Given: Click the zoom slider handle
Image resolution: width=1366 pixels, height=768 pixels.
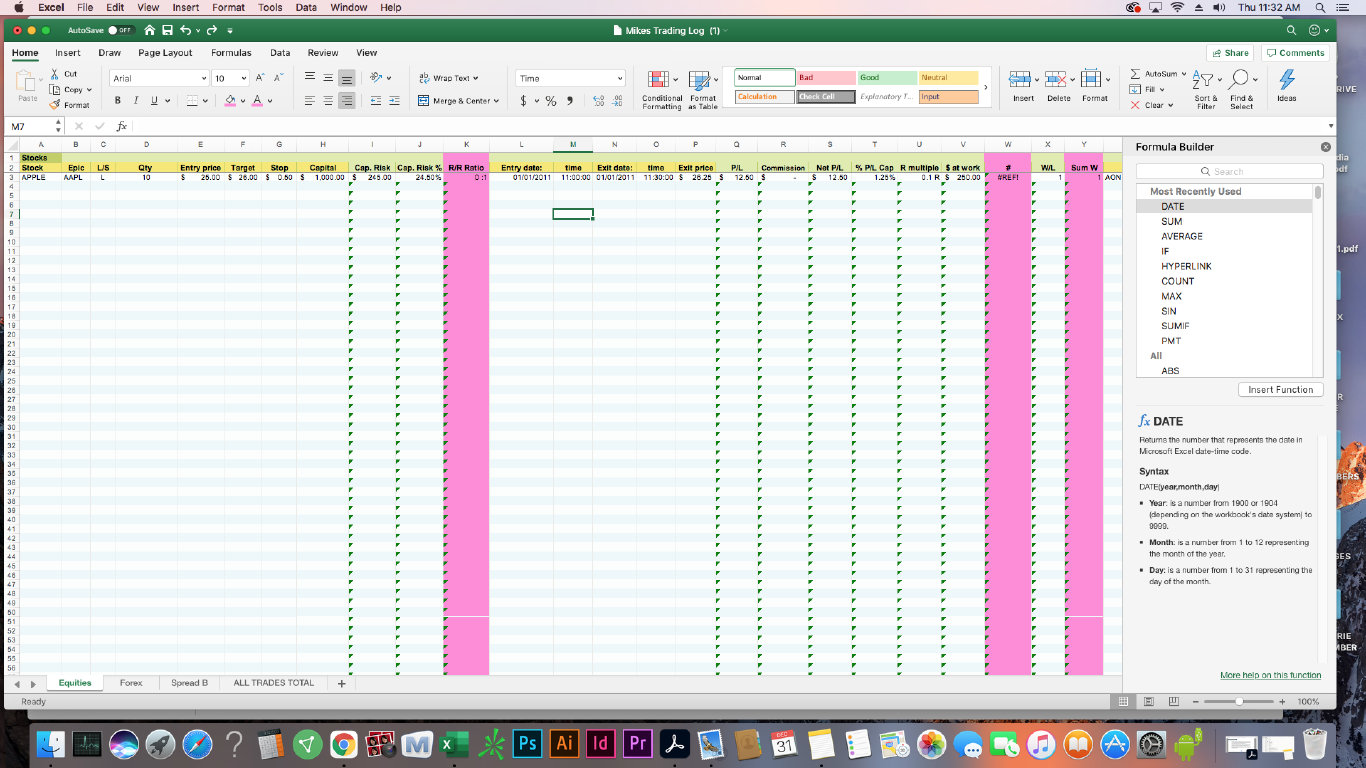Looking at the screenshot, I should (1240, 701).
